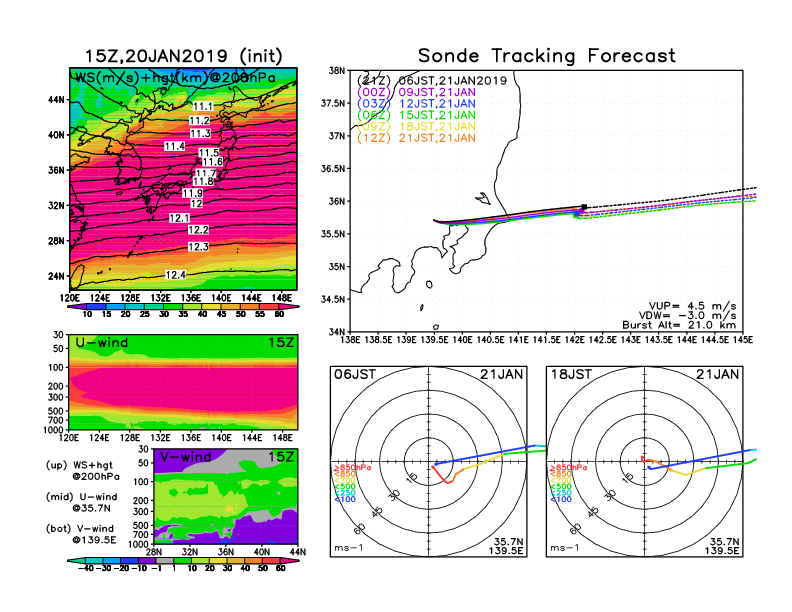Click the 12.3 contour label
This screenshot has height=612, width=792.
click(x=199, y=247)
